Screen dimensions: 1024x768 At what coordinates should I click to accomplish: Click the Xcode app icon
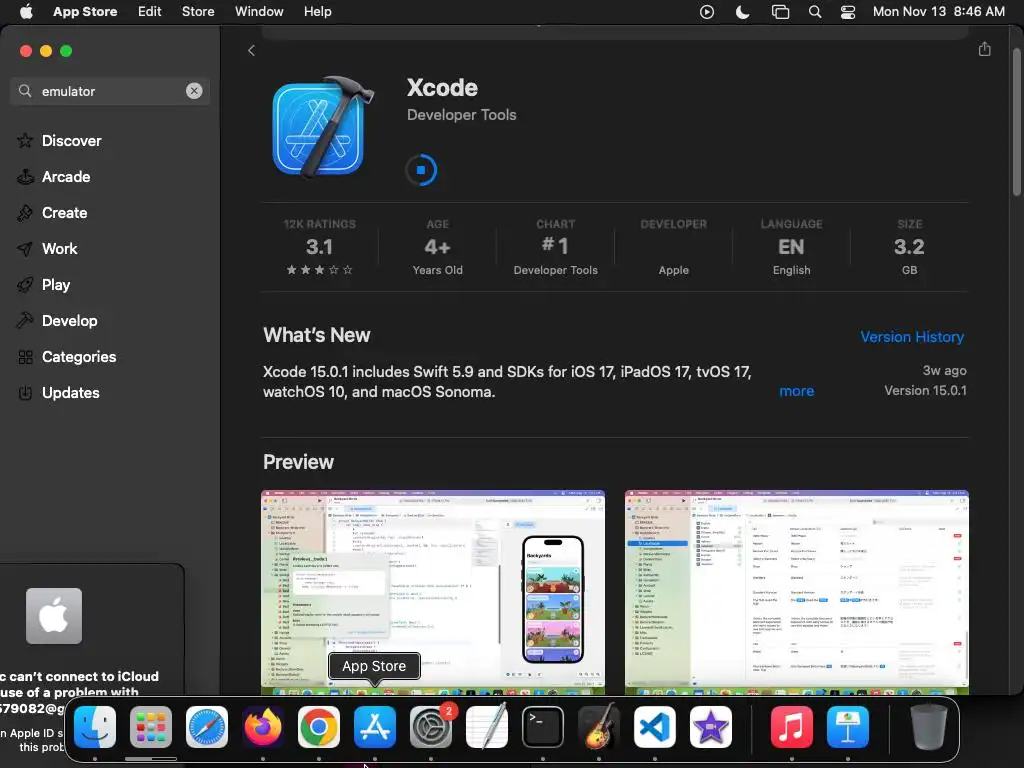pos(322,127)
